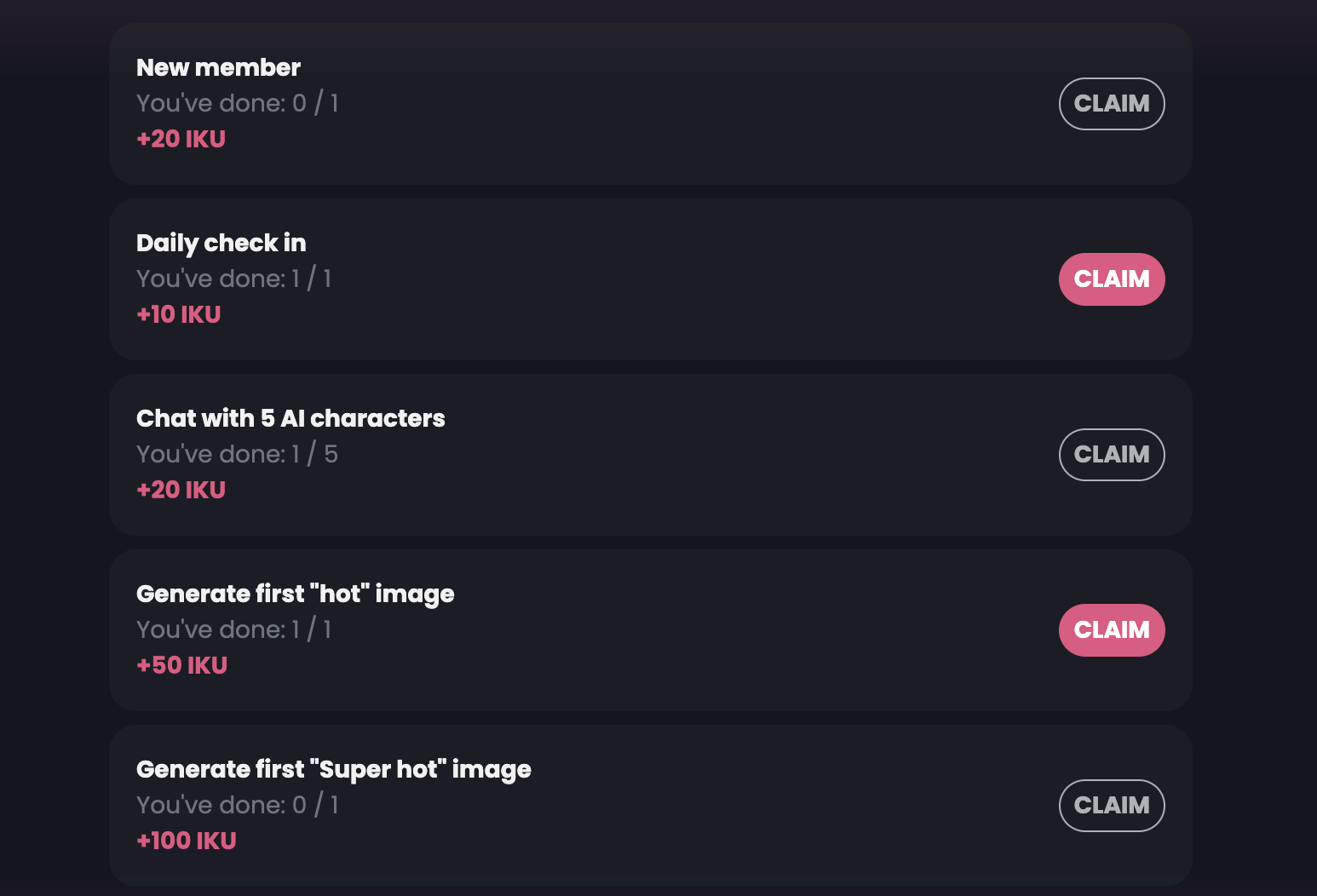Claim Chat with 5 AI characters reward
The height and width of the screenshot is (896, 1317).
click(1111, 455)
